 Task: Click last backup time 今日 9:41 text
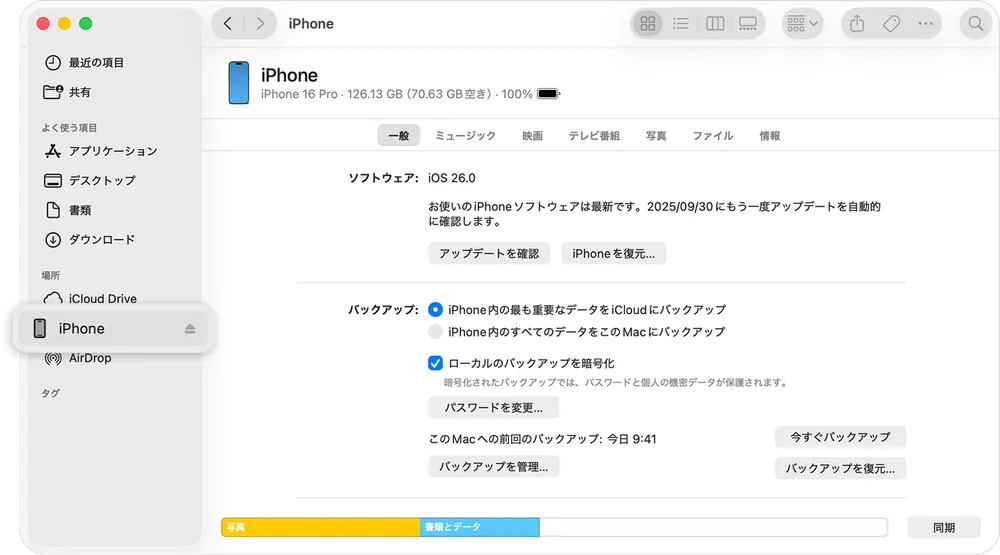tap(631, 439)
